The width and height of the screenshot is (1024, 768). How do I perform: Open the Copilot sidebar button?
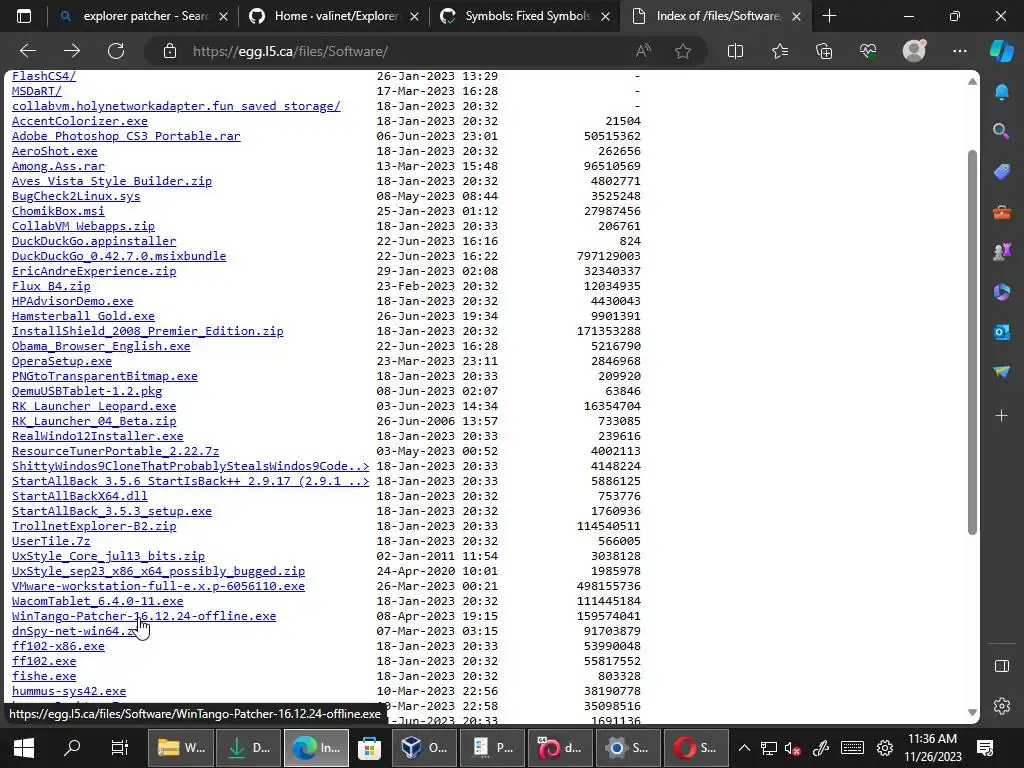point(1002,51)
